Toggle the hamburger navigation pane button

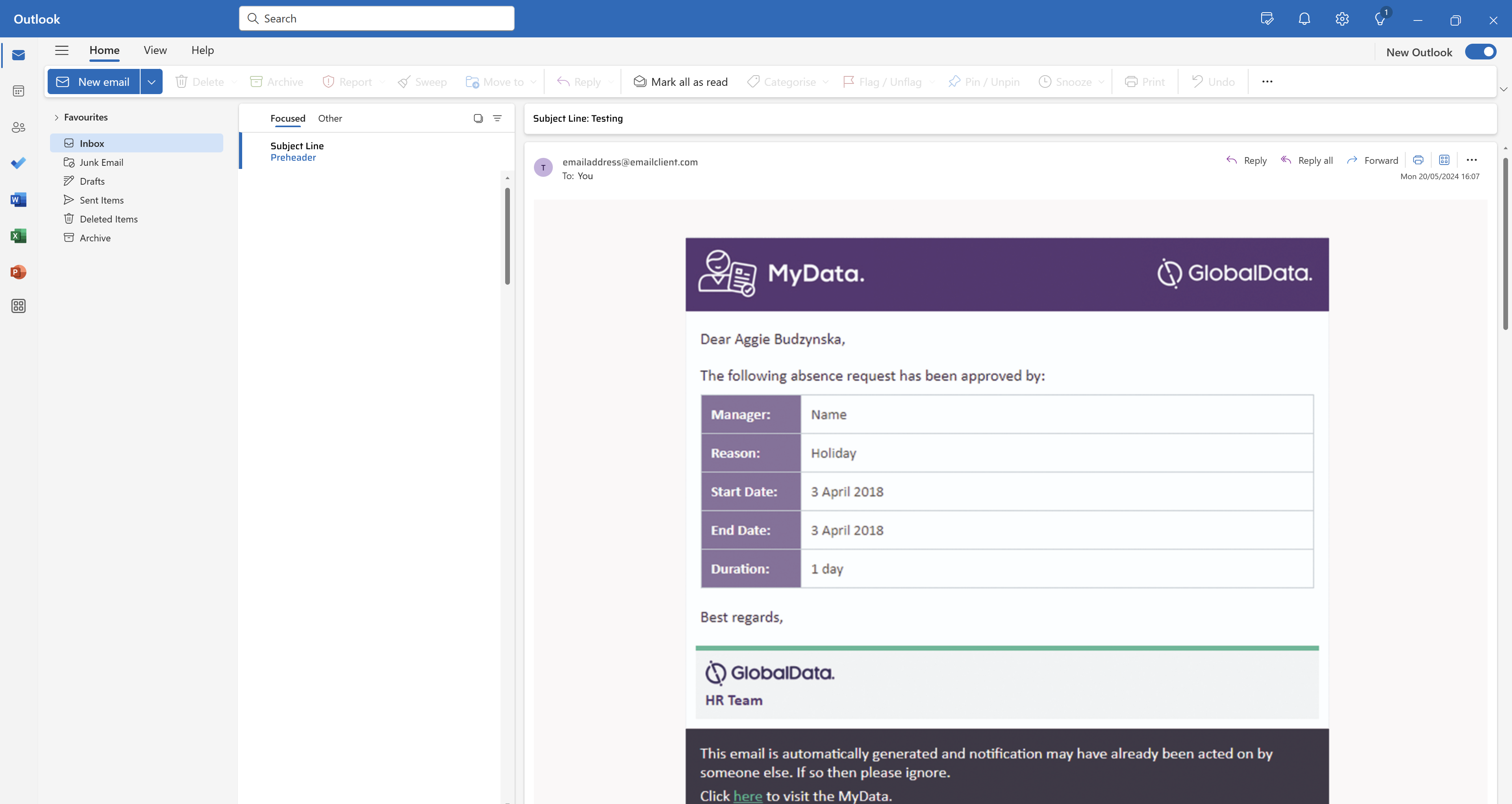[62, 50]
